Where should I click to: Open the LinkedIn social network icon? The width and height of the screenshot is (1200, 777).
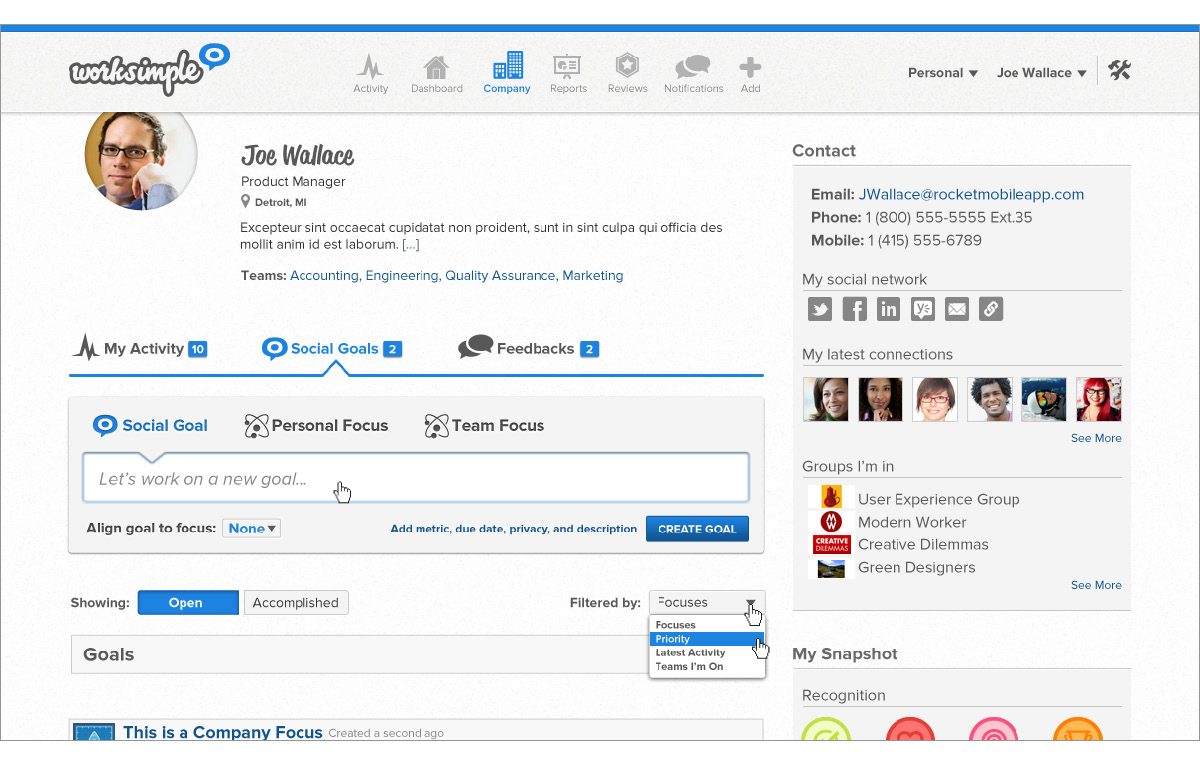point(888,309)
